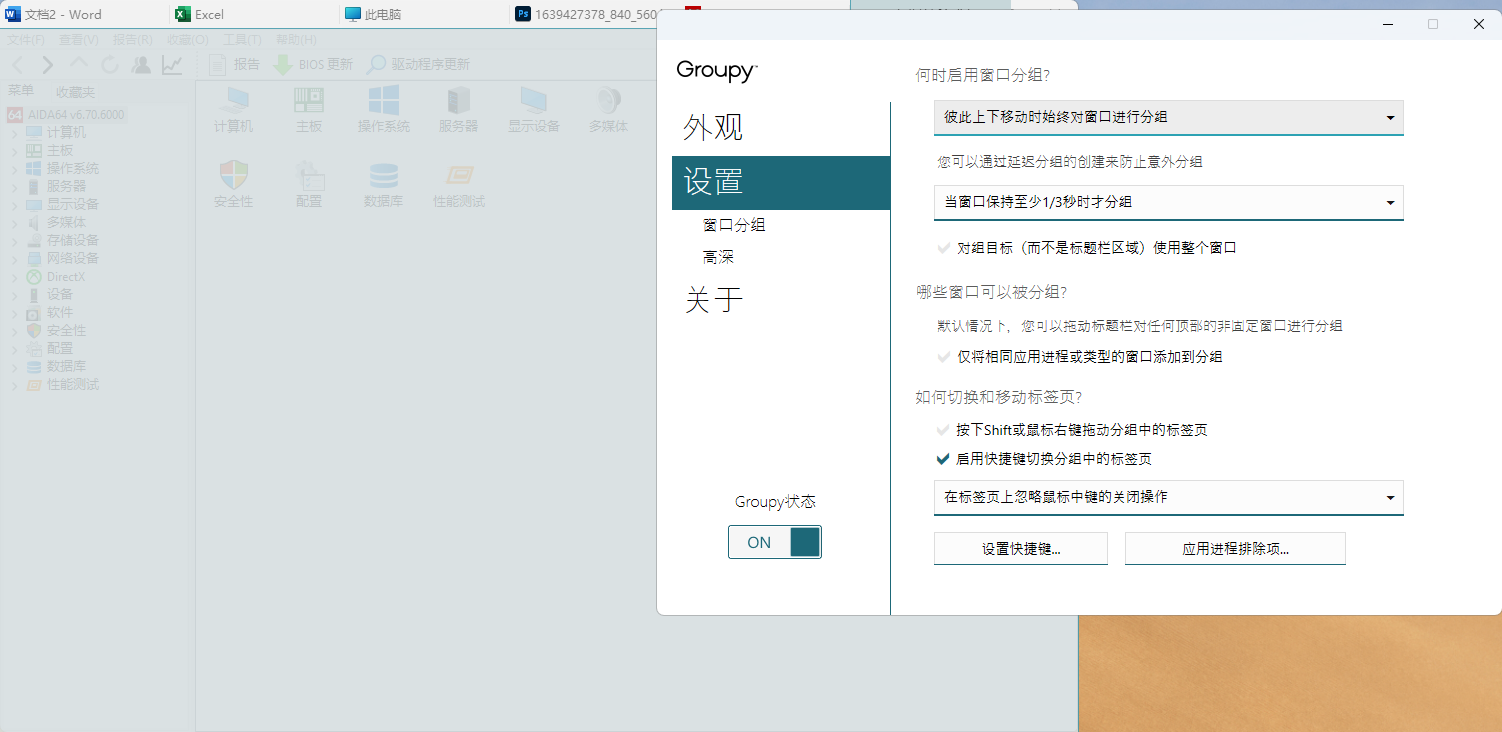Image resolution: width=1502 pixels, height=732 pixels.
Task: Click the 报告 report toolbar icon
Action: tap(218, 64)
